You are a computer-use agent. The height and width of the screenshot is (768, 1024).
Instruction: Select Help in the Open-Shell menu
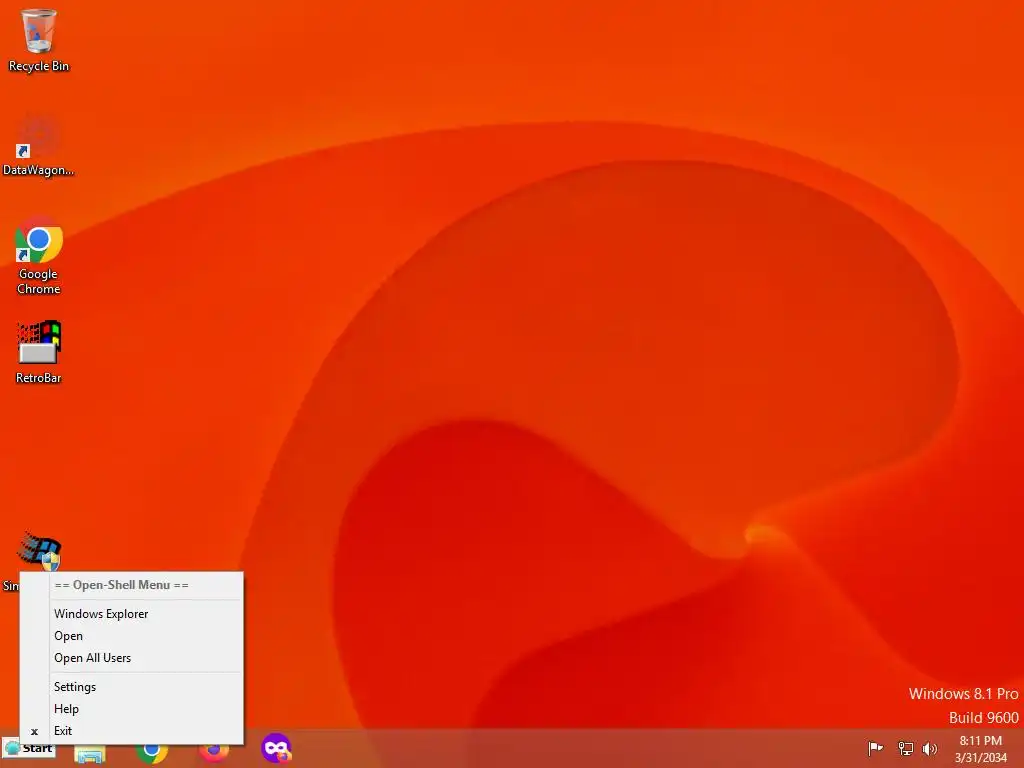point(146,709)
